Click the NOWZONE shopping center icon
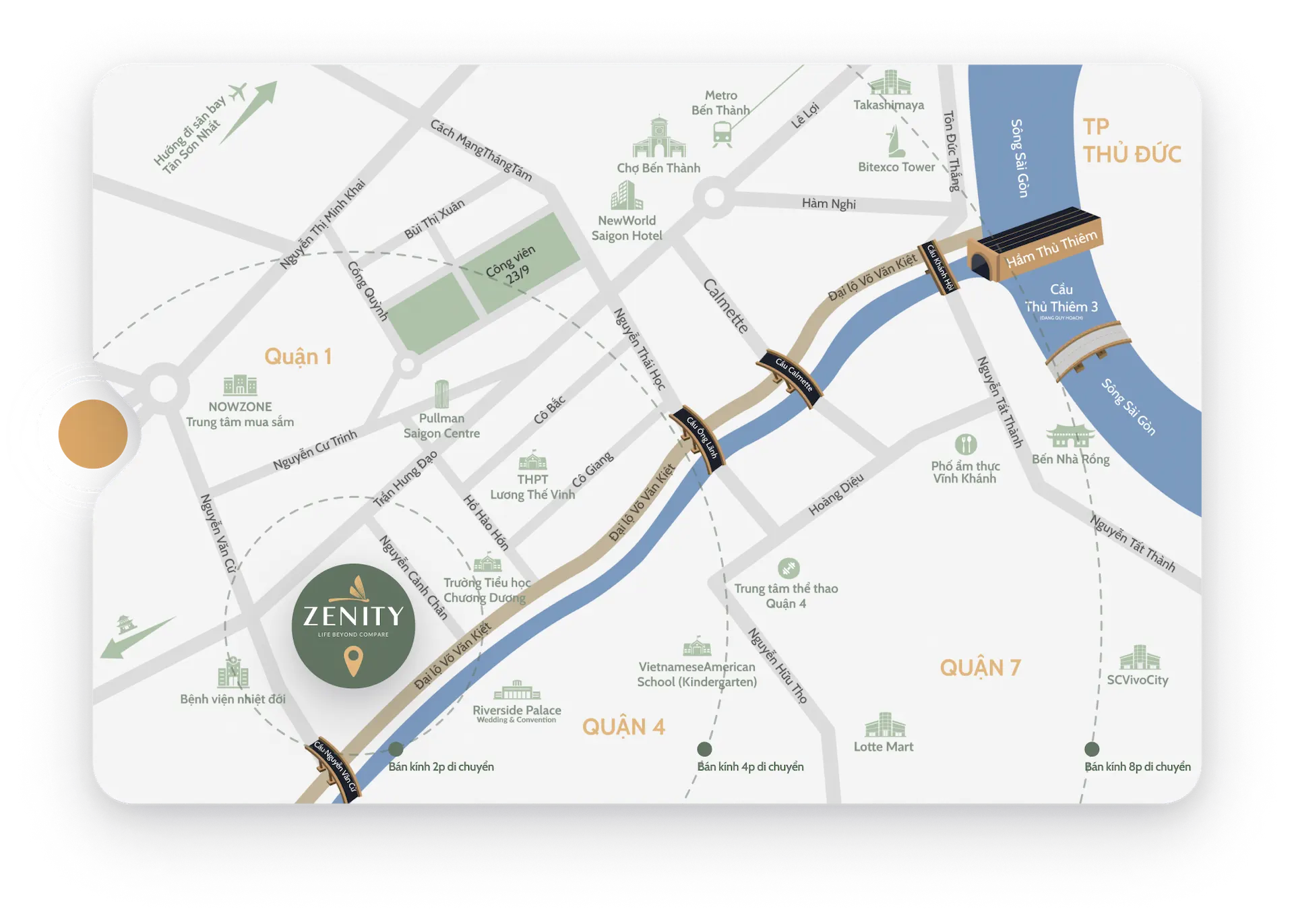Image resolution: width=1294 pixels, height=924 pixels. click(x=240, y=385)
